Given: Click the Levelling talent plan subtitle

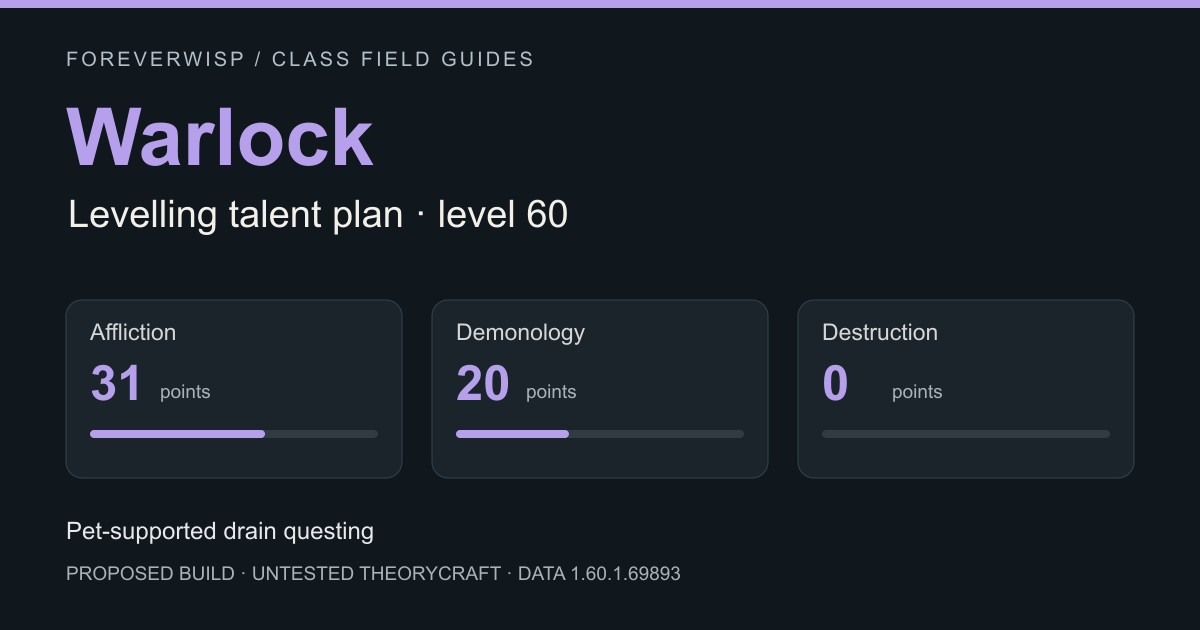Looking at the screenshot, I should (x=318, y=214).
